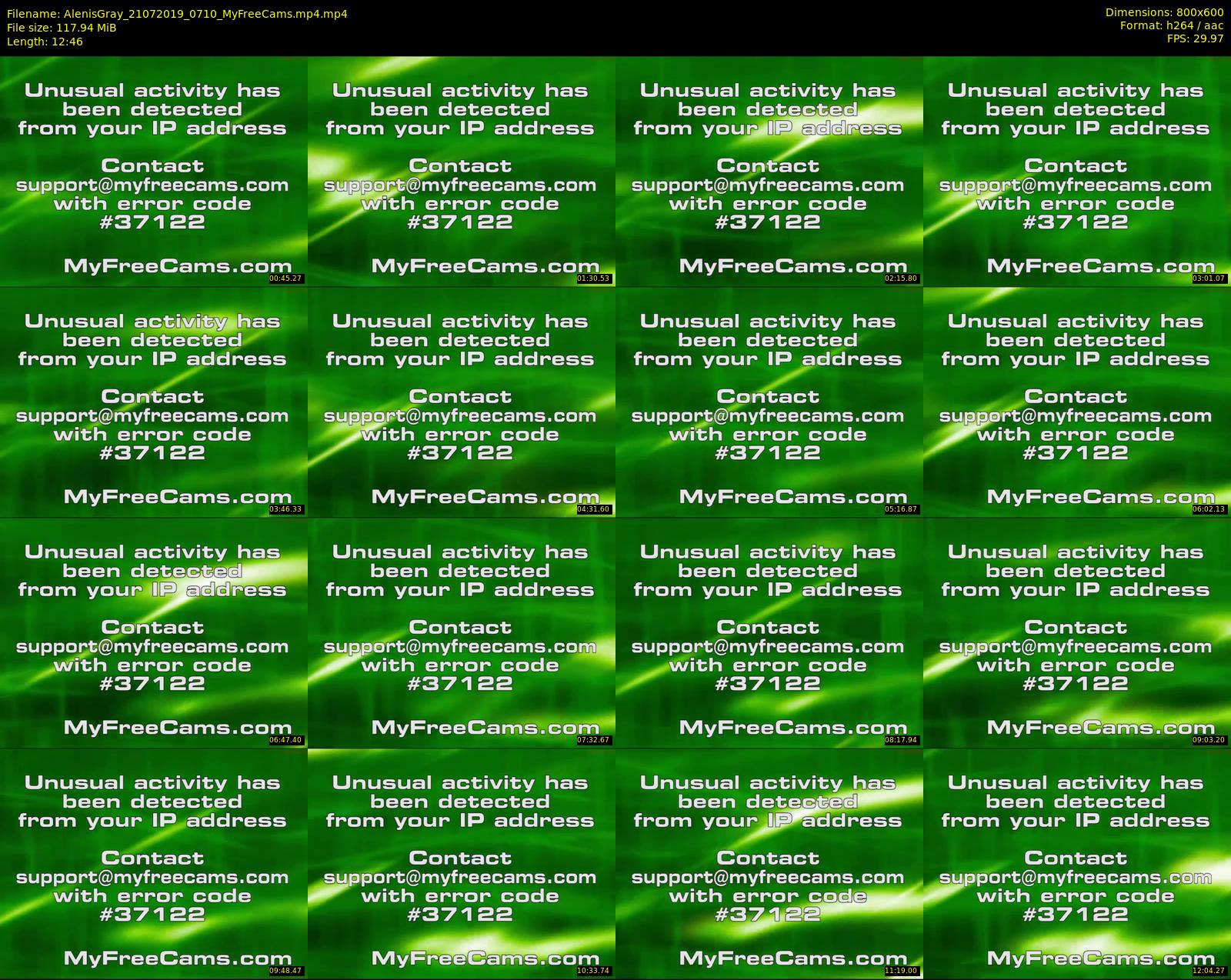
Task: Click the Filename line in the header
Action: (177, 13)
